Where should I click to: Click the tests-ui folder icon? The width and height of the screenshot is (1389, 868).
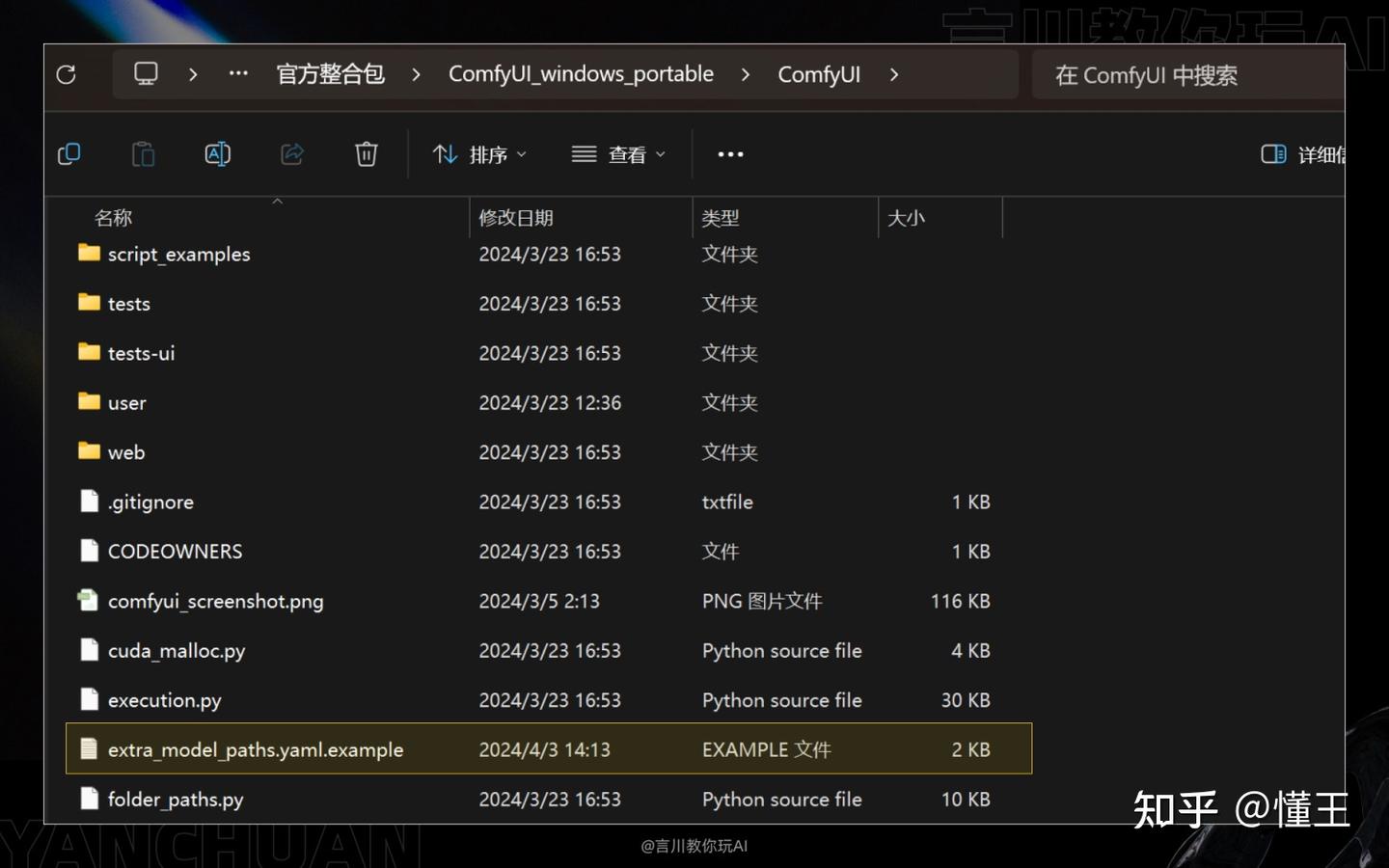click(x=89, y=352)
